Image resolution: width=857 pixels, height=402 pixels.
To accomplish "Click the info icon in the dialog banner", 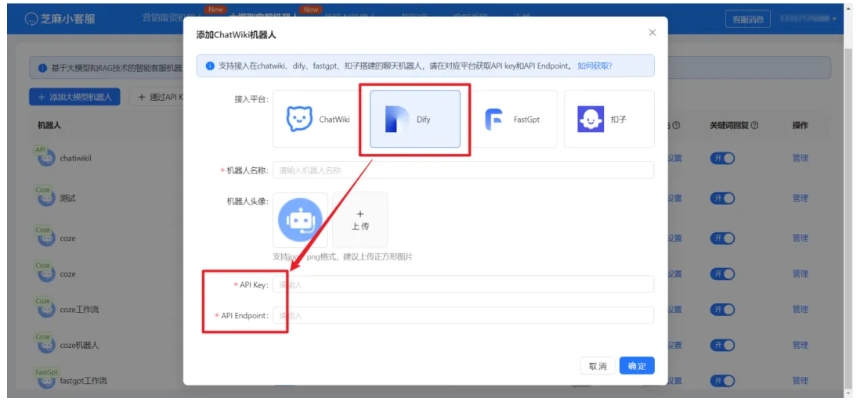I will click(210, 66).
